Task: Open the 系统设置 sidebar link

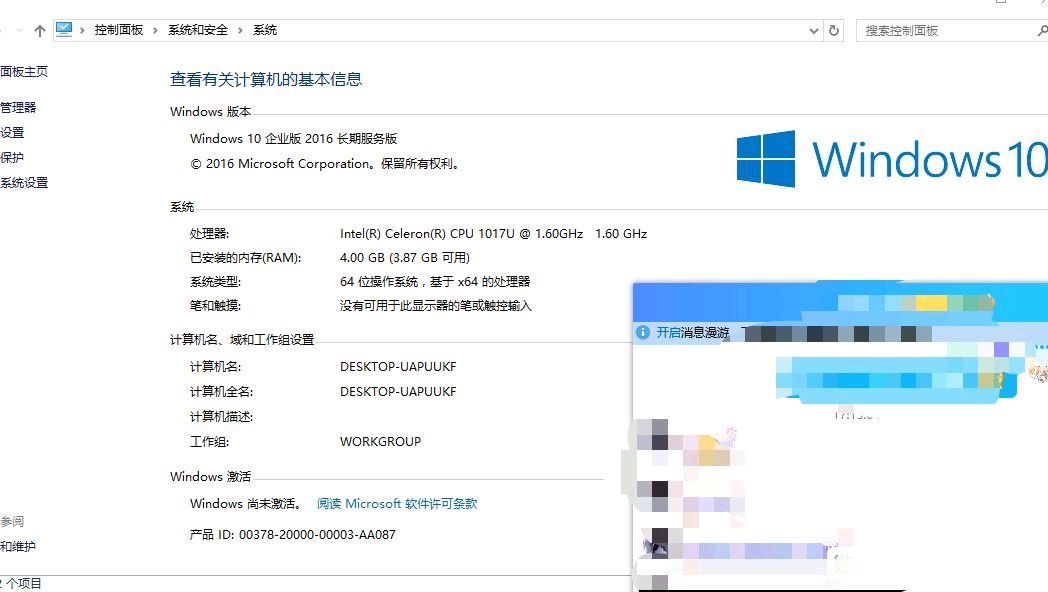Action: [x=24, y=182]
